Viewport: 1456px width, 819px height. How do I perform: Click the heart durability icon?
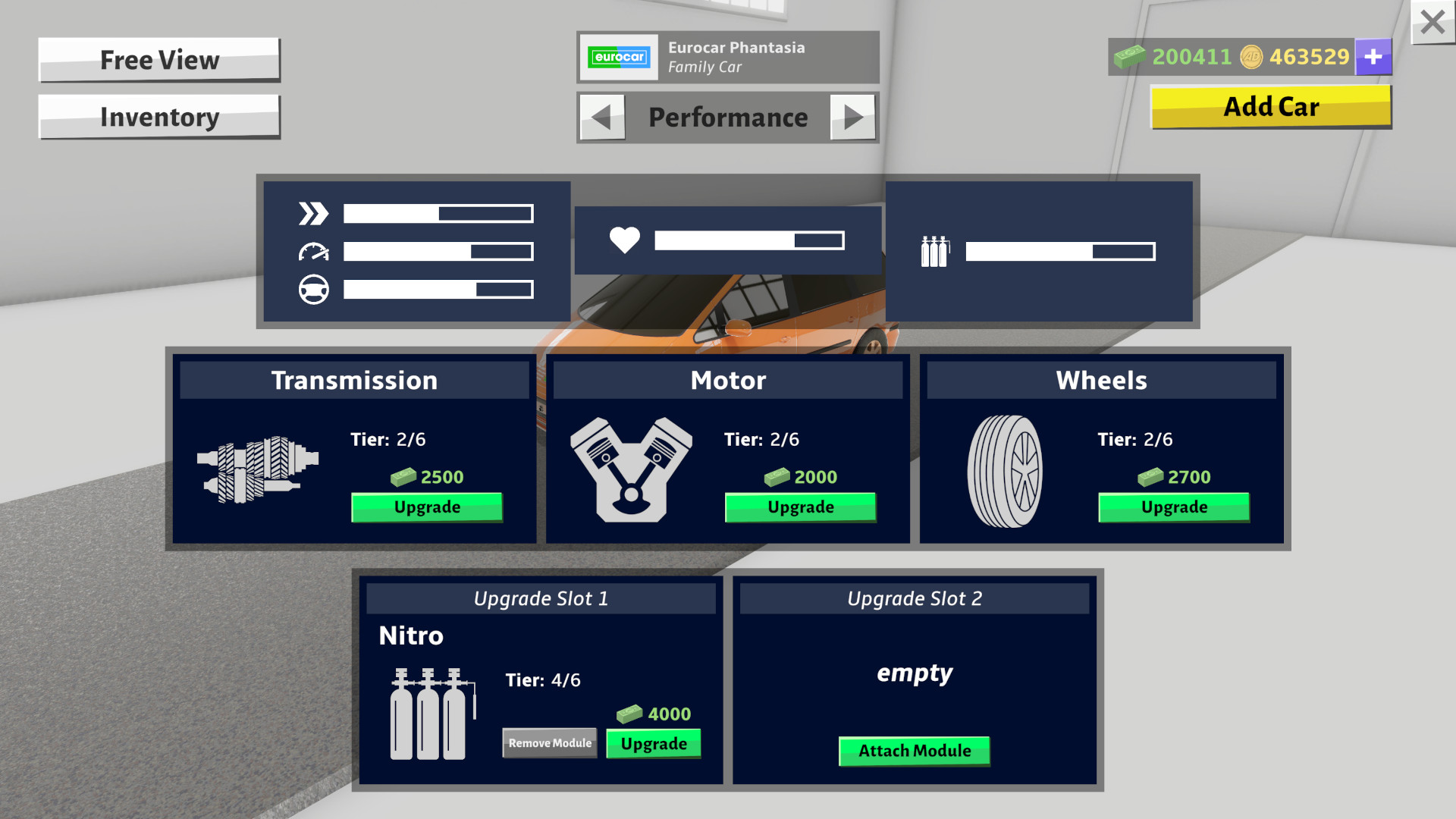click(624, 239)
